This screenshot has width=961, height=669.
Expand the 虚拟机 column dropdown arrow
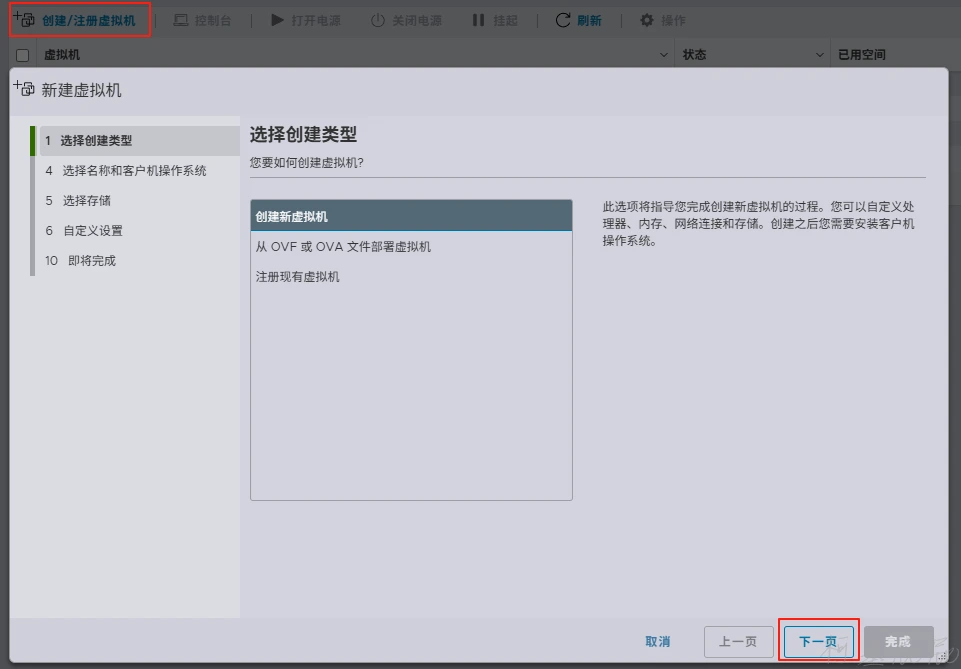665,55
